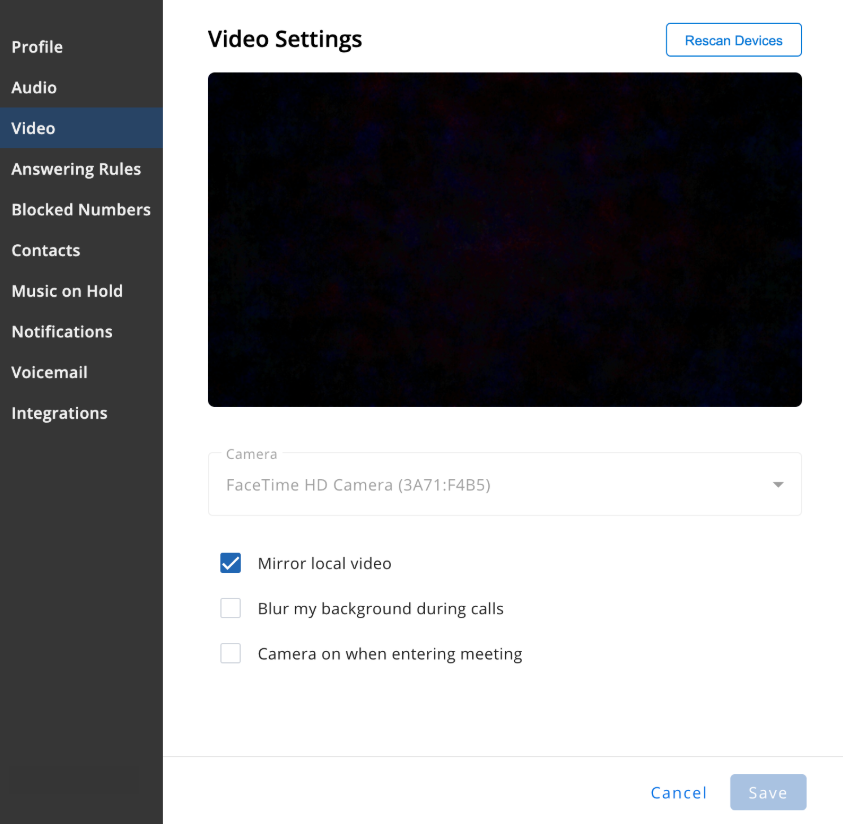Open Notifications settings
Screen dimensions: 843x824
(x=81, y=332)
